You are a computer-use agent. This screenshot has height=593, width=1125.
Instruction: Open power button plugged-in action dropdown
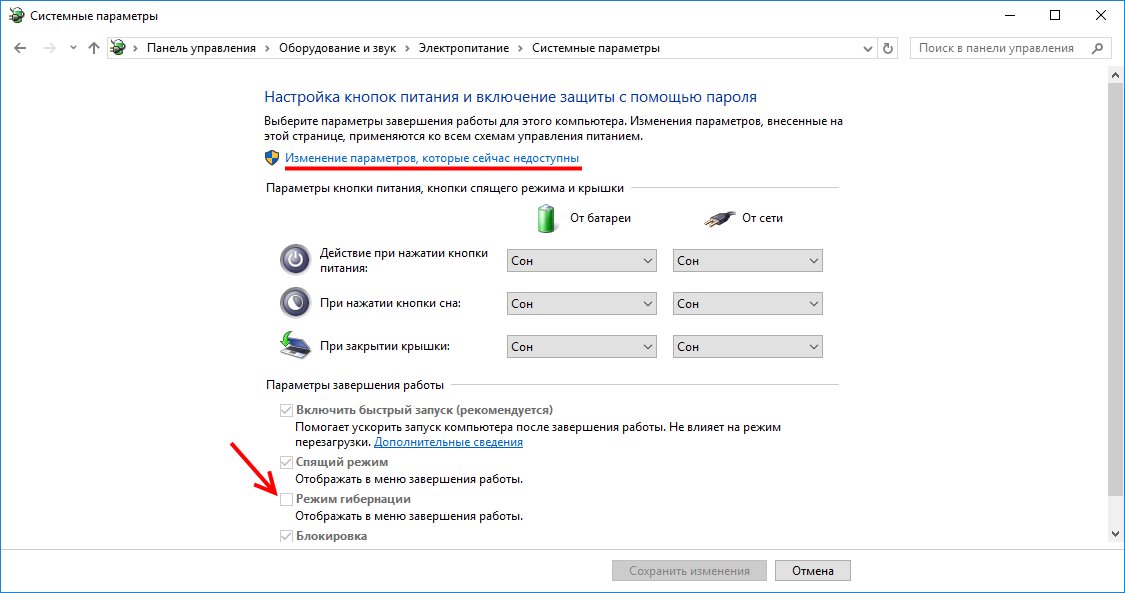coord(748,261)
